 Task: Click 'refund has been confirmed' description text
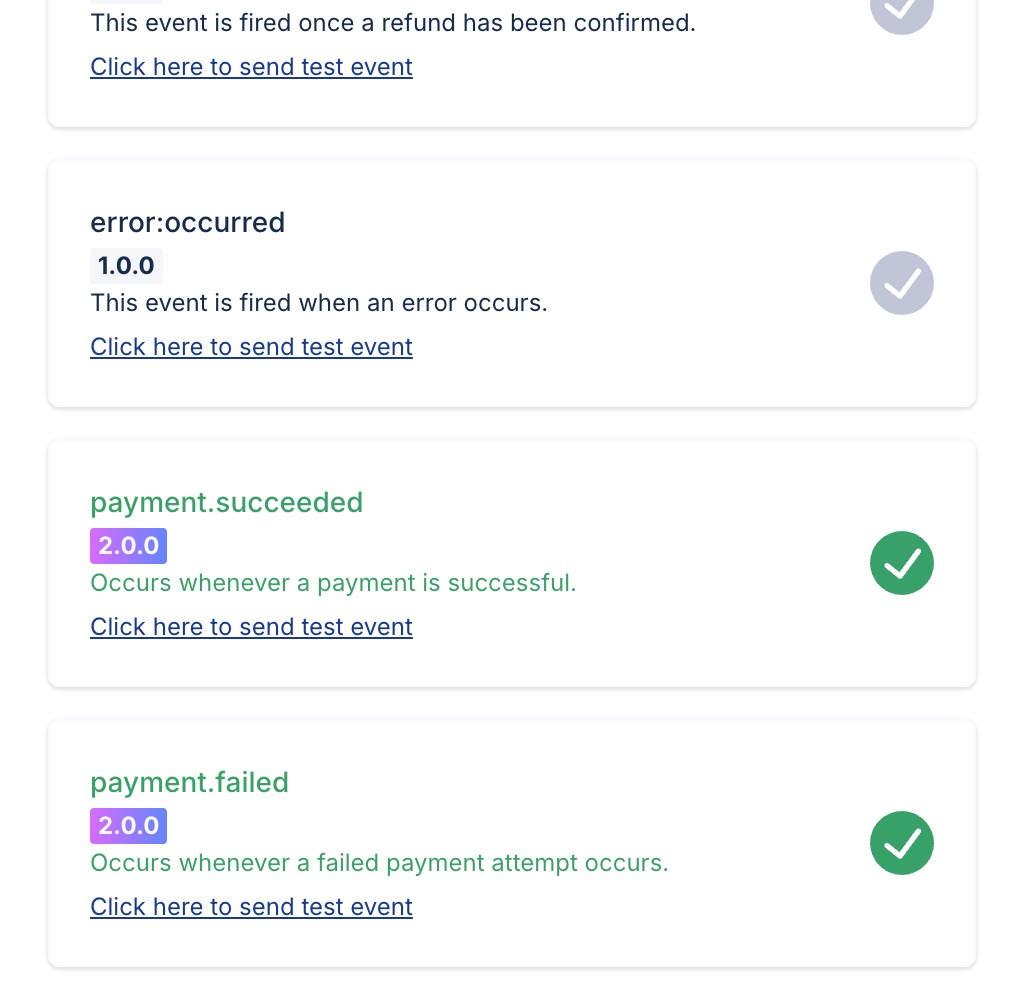(393, 23)
